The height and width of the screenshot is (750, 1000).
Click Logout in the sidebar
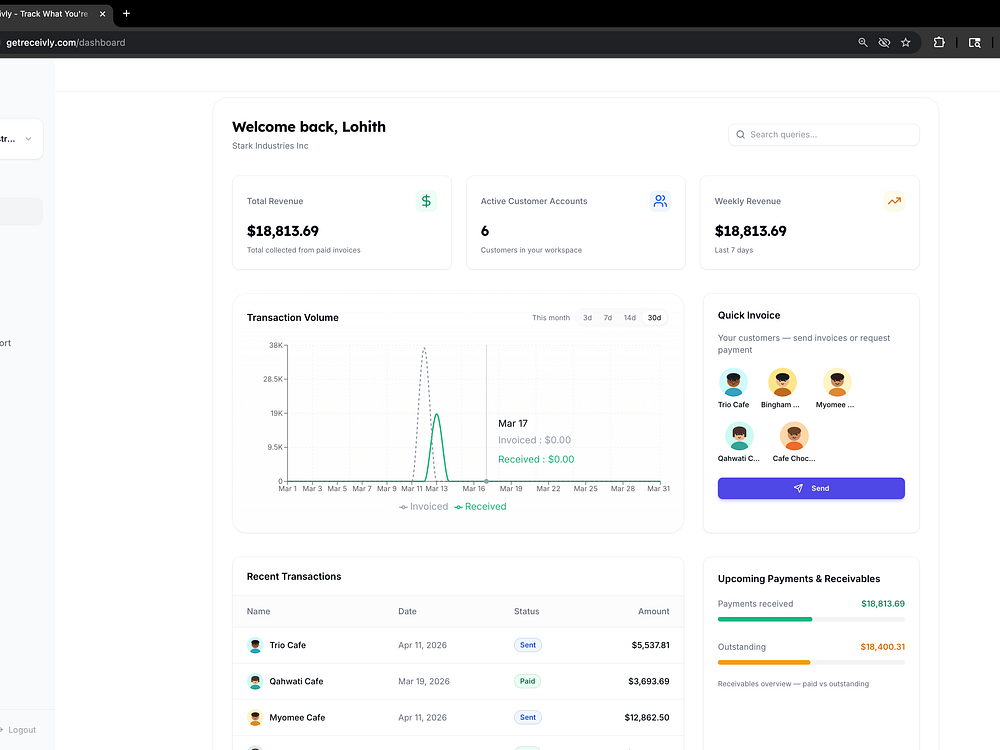[x=19, y=730]
